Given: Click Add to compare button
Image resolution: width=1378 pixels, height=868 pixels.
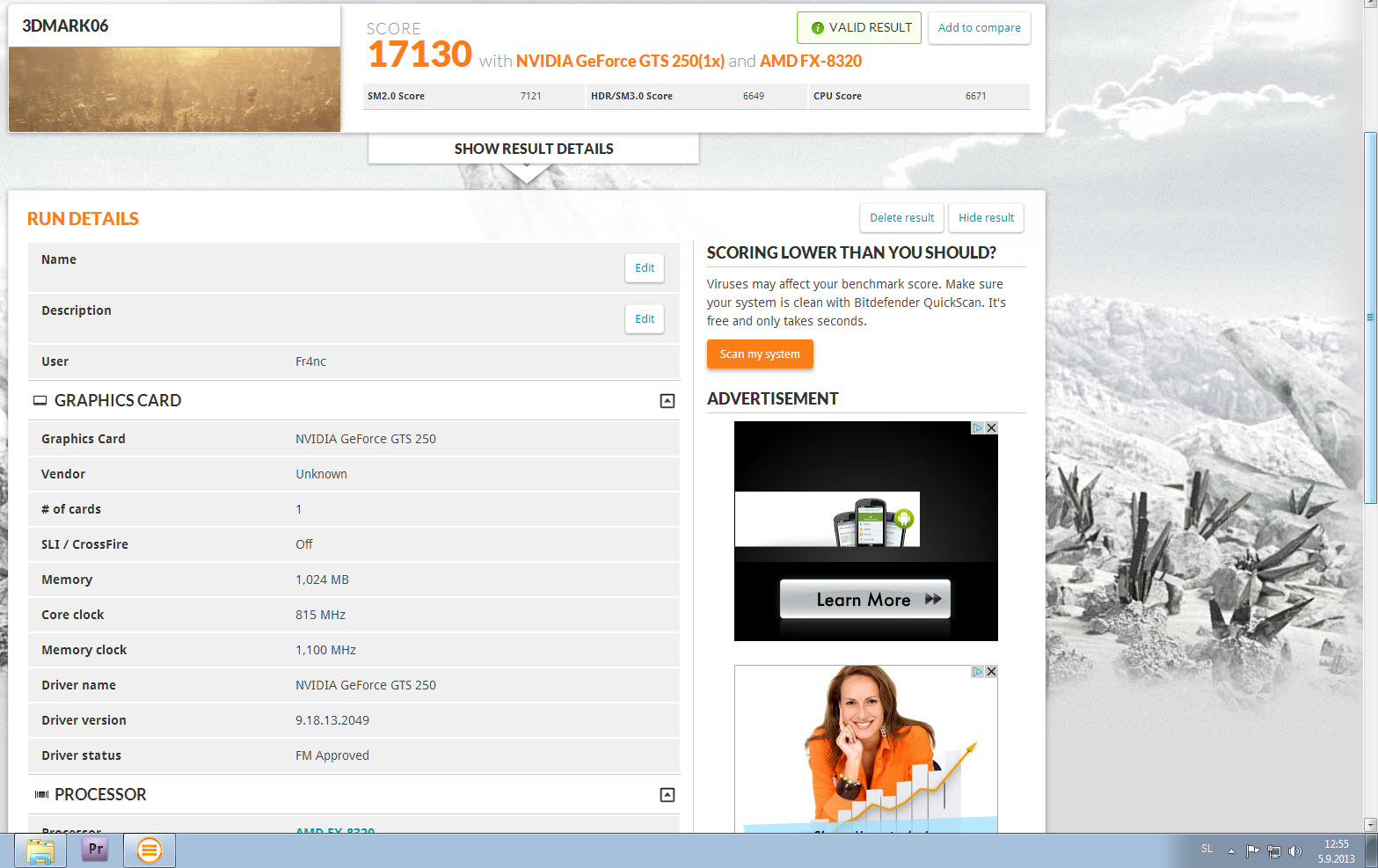Looking at the screenshot, I should point(979,27).
